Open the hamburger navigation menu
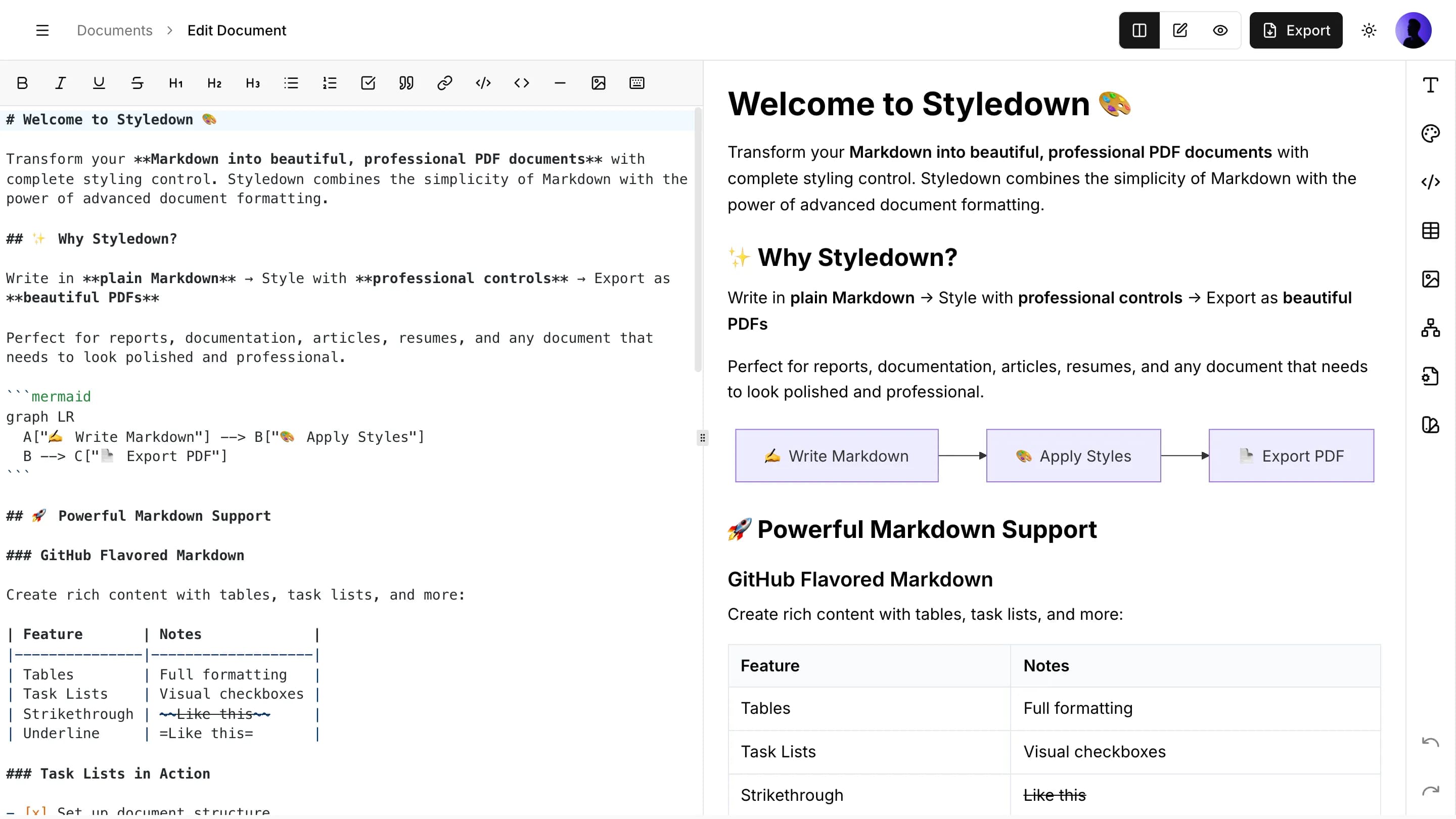The height and width of the screenshot is (819, 1456). (x=42, y=30)
